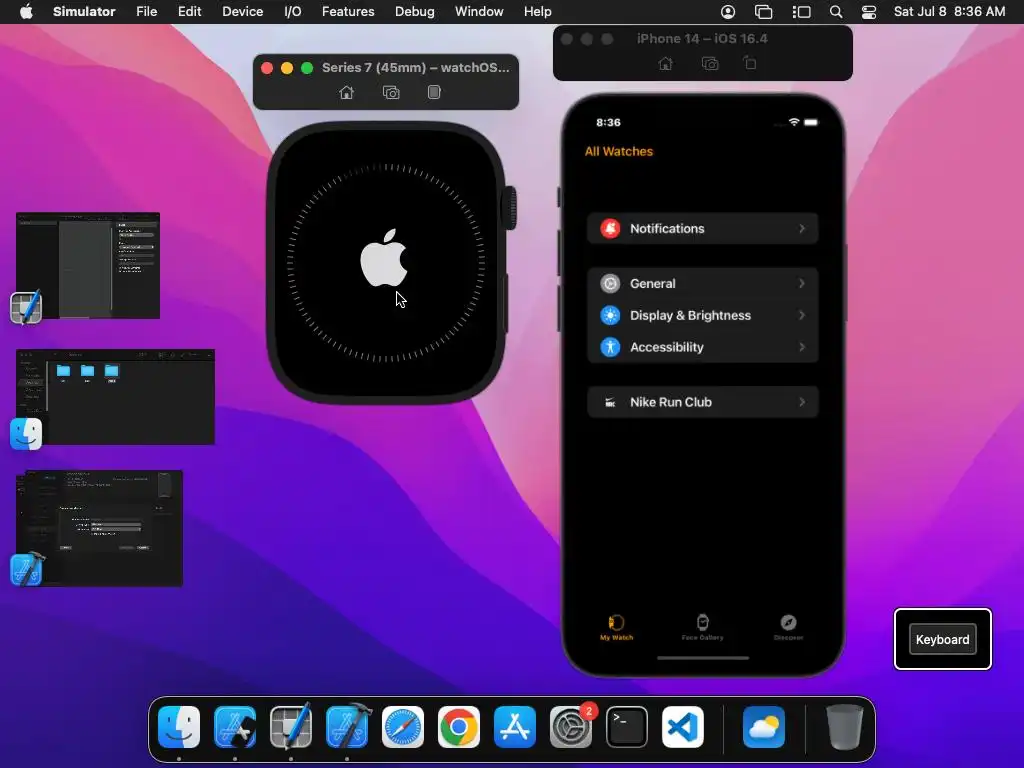Tap the Nike Run Club label text

[671, 402]
